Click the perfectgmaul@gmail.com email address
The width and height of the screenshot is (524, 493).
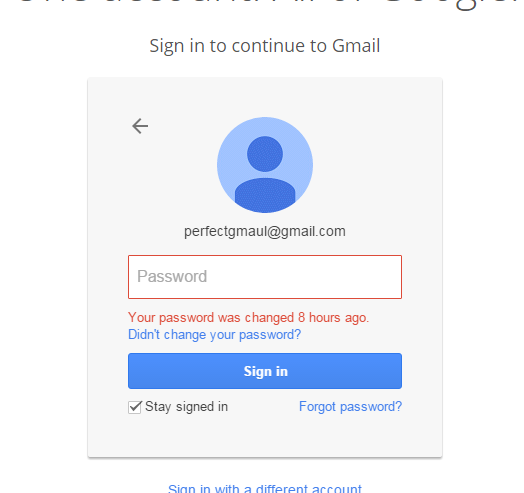click(265, 231)
